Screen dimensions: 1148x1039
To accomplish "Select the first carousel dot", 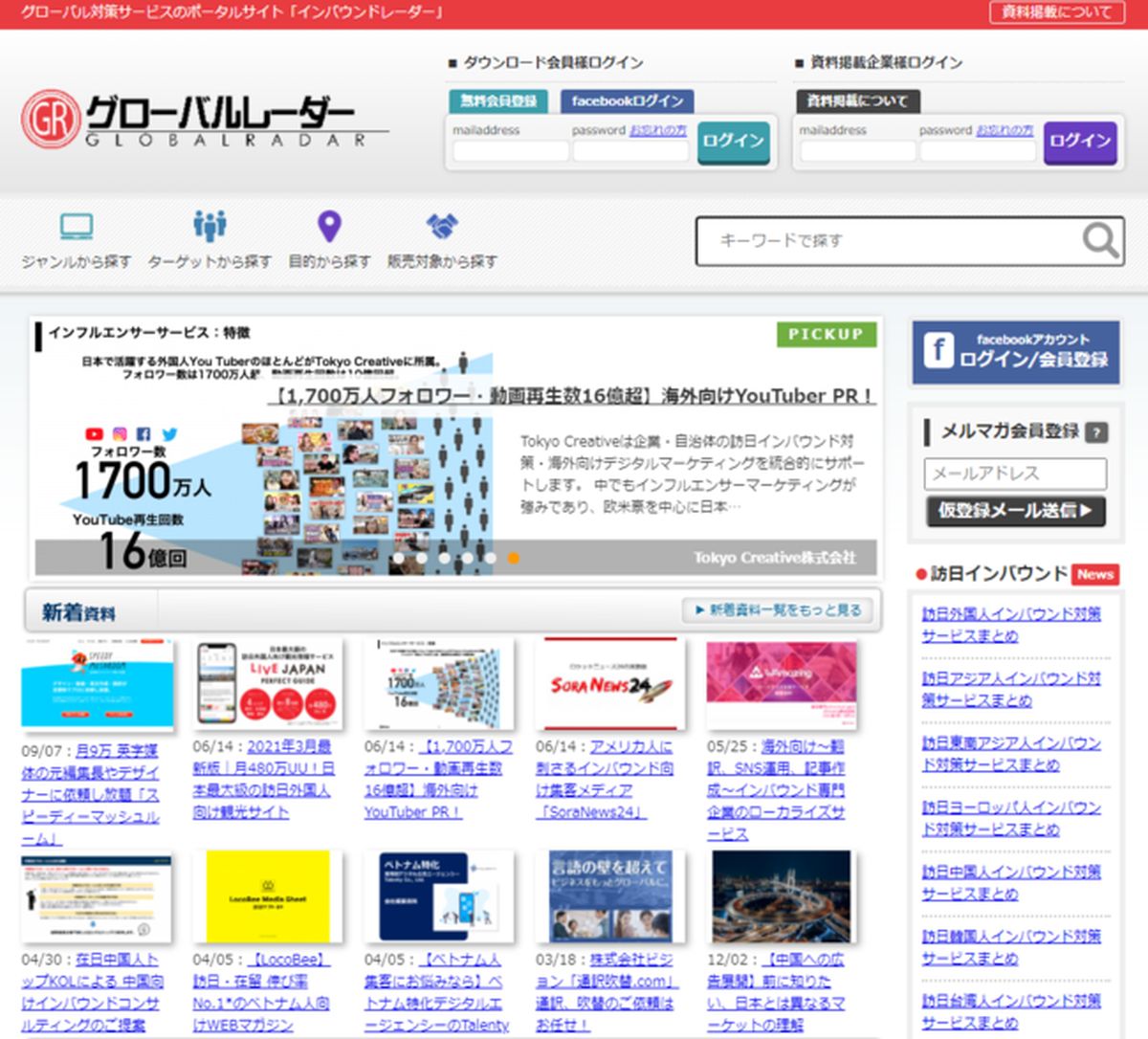I will click(x=398, y=558).
